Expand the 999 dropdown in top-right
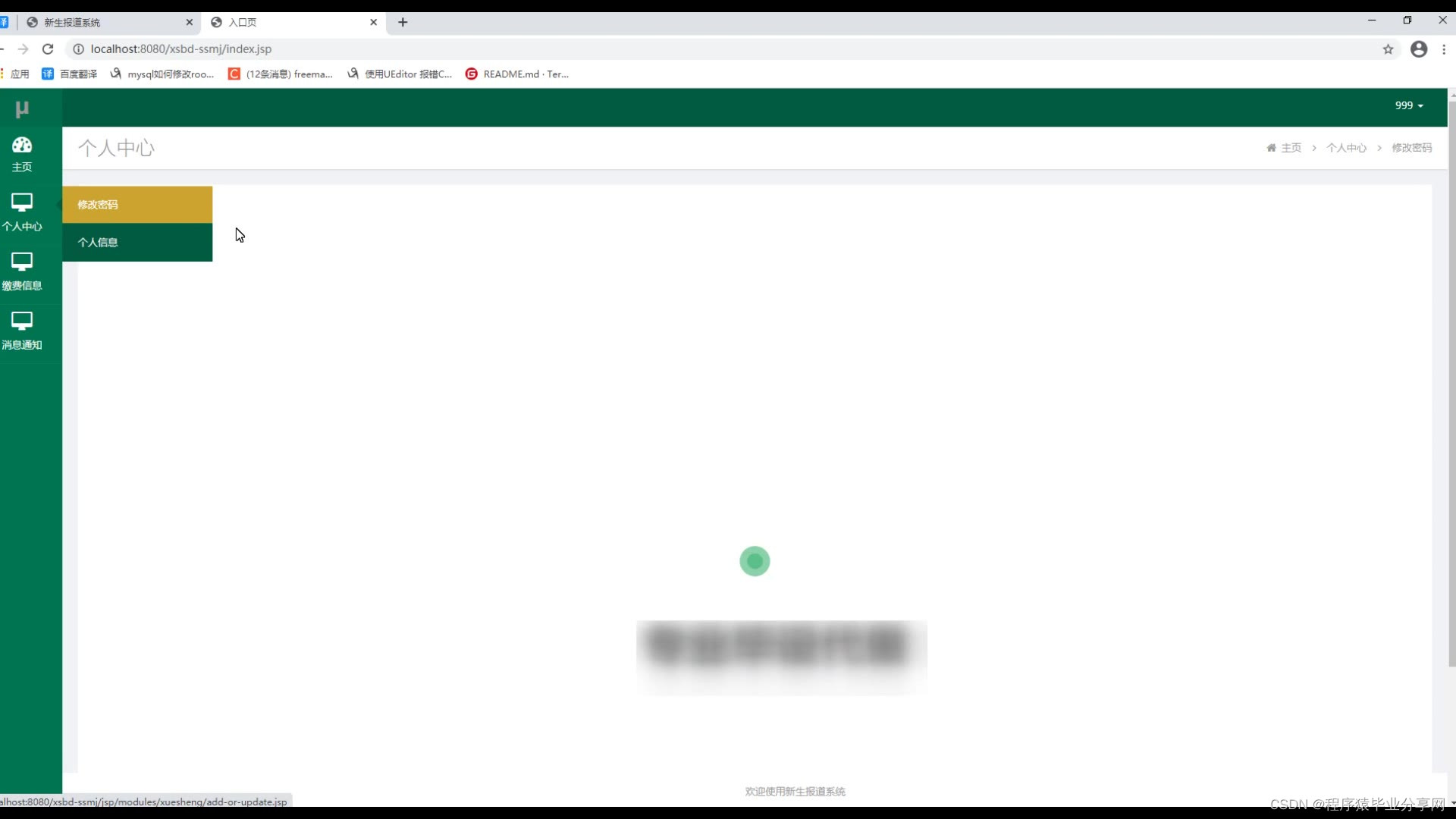 pos(1409,105)
